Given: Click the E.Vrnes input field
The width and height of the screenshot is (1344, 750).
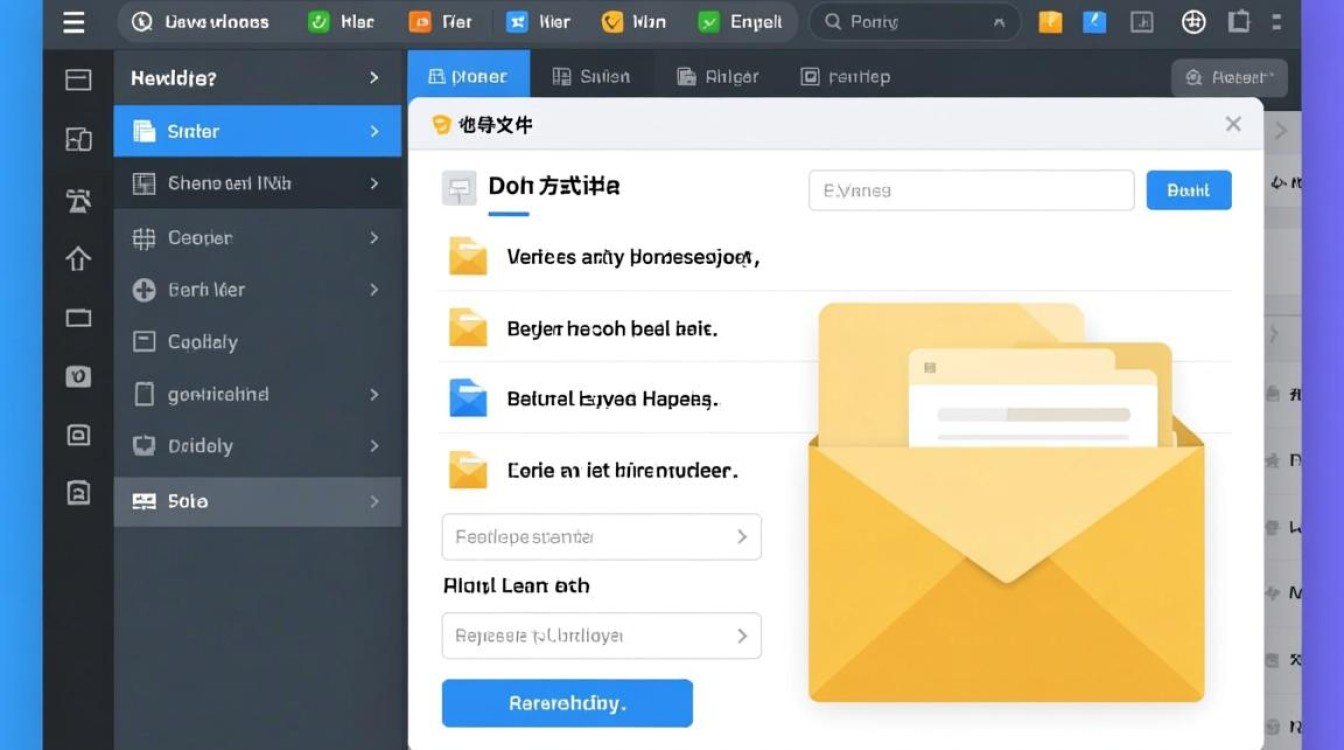Looking at the screenshot, I should click(x=970, y=190).
